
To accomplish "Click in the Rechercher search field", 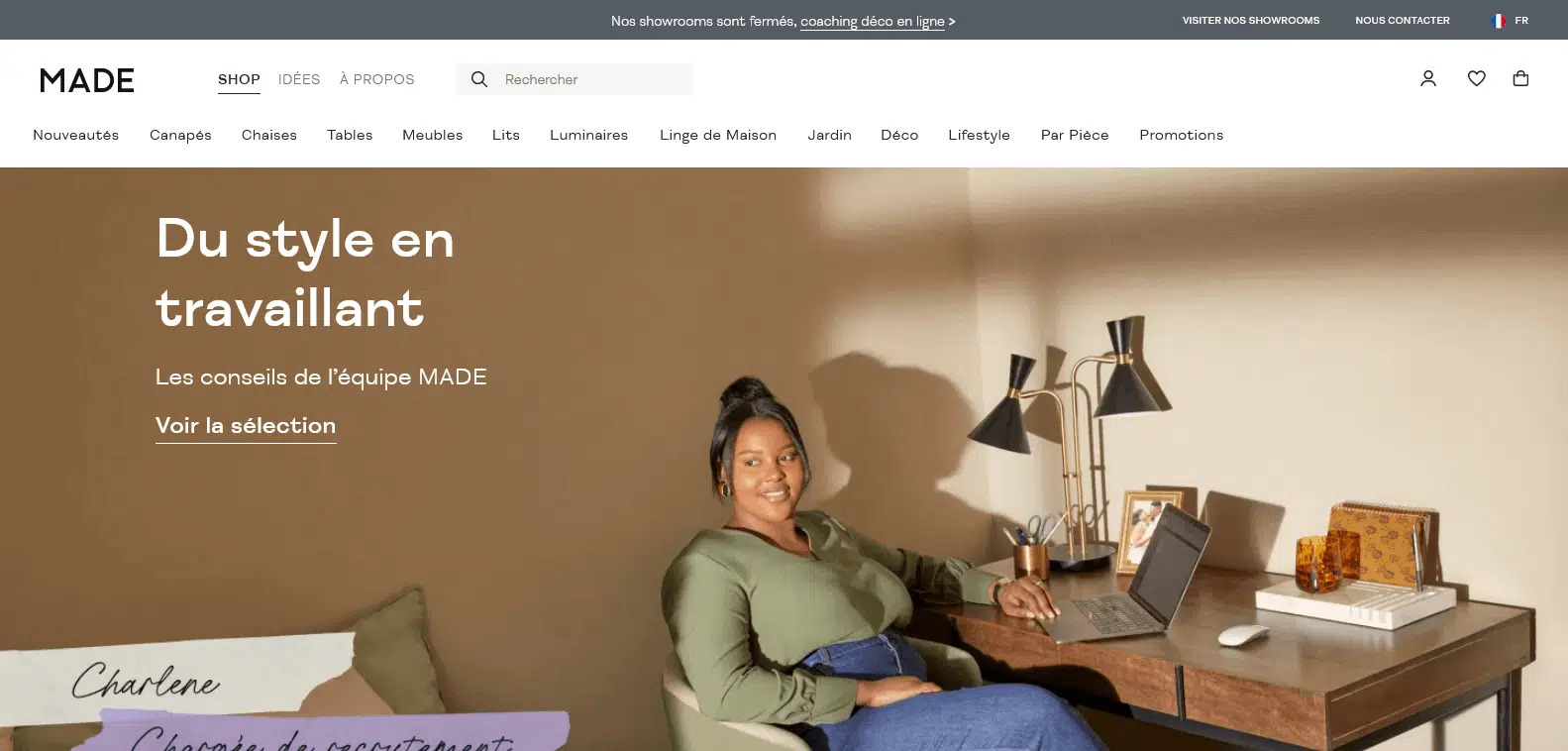I will 575,79.
